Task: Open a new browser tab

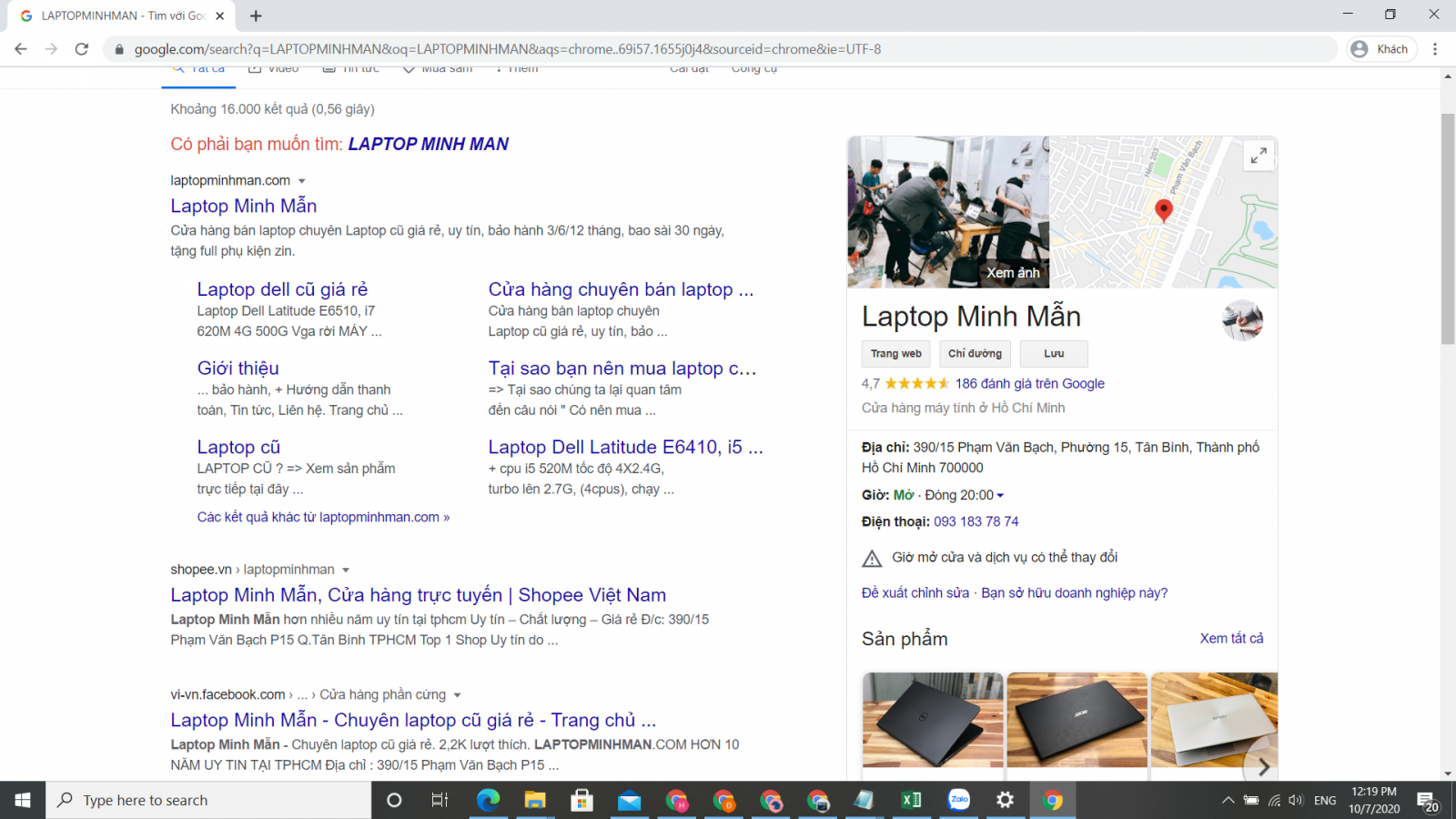Action: point(256,15)
